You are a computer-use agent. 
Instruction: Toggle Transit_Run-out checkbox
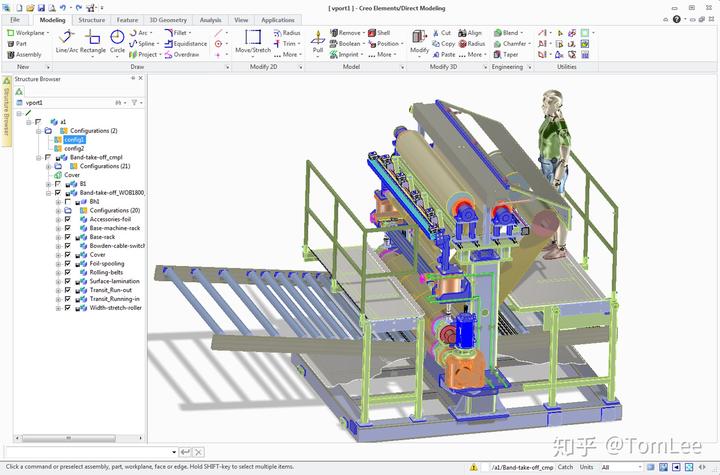(68, 290)
